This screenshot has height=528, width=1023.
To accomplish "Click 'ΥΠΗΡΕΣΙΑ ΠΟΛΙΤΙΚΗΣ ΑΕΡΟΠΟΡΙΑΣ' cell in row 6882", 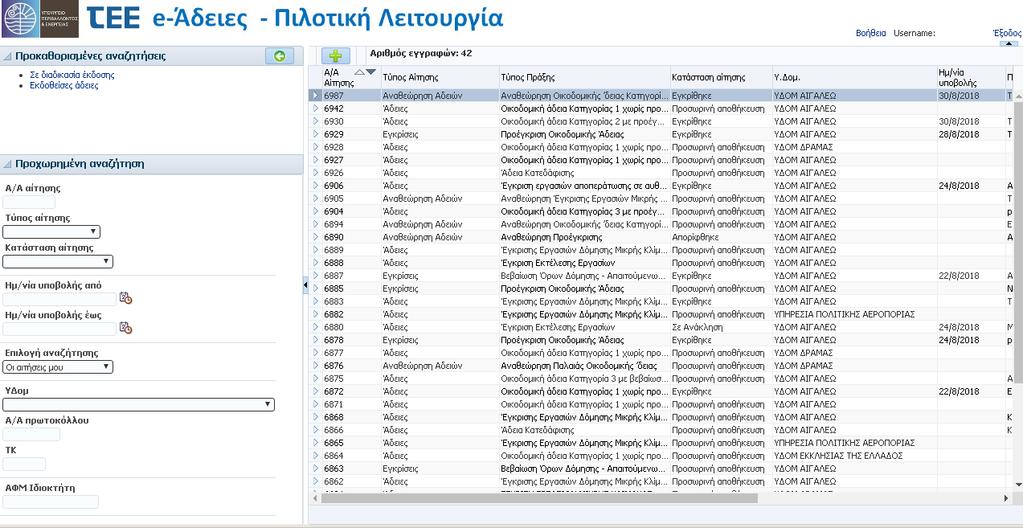I will tap(844, 315).
